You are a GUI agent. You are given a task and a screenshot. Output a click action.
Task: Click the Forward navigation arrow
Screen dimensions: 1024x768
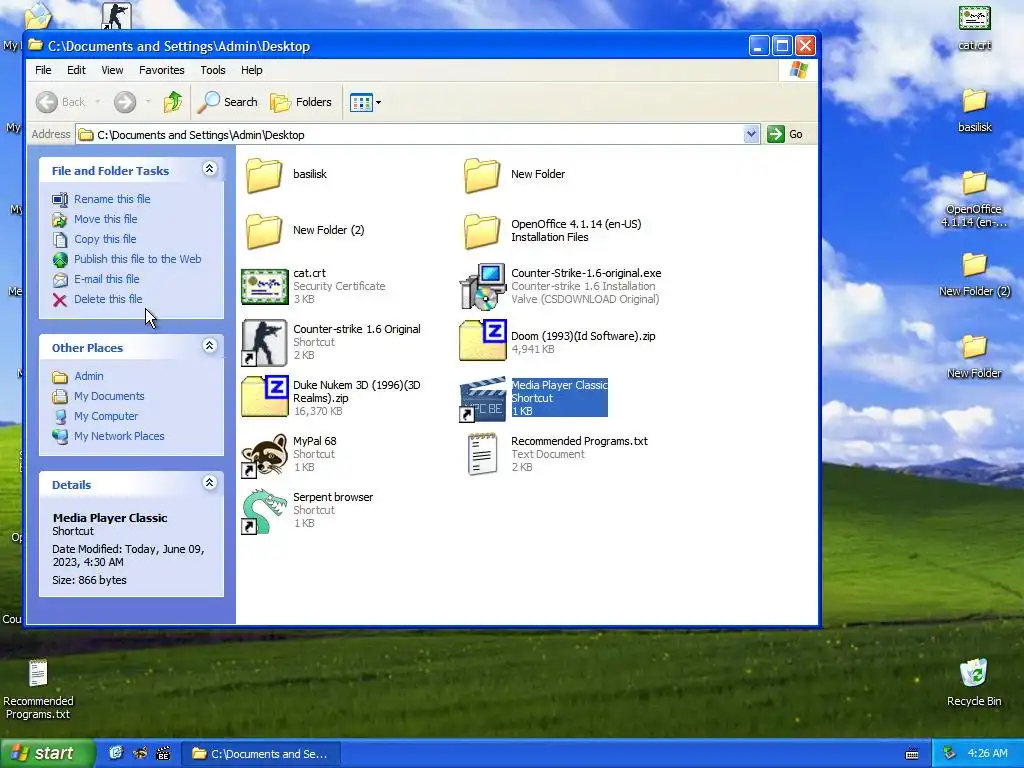(x=125, y=102)
